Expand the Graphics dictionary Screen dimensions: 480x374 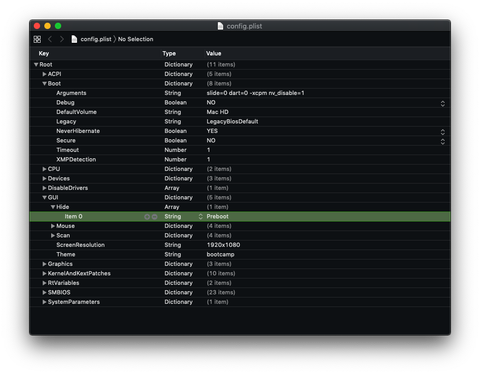(x=44, y=264)
